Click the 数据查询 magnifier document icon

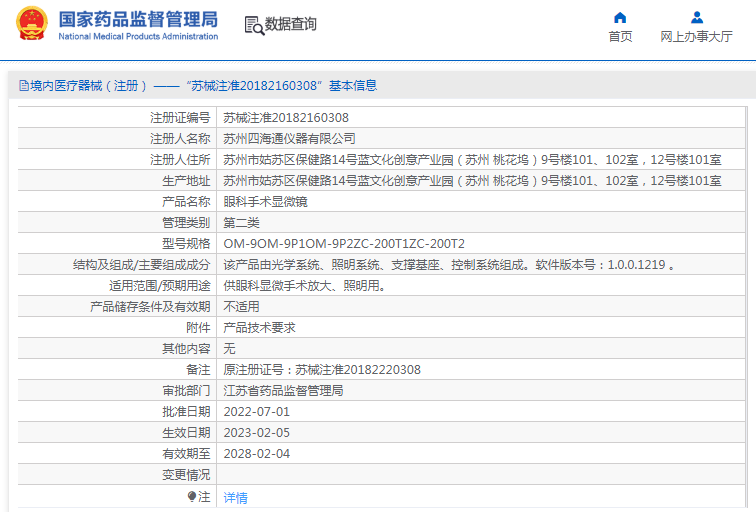[x=254, y=25]
